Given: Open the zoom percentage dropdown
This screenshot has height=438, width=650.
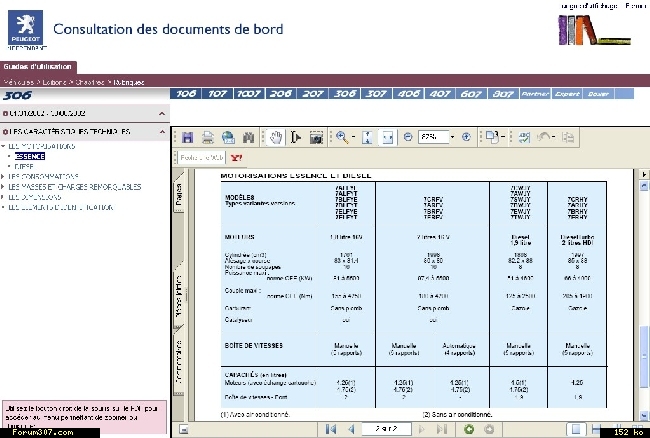Looking at the screenshot, I should pos(452,137).
